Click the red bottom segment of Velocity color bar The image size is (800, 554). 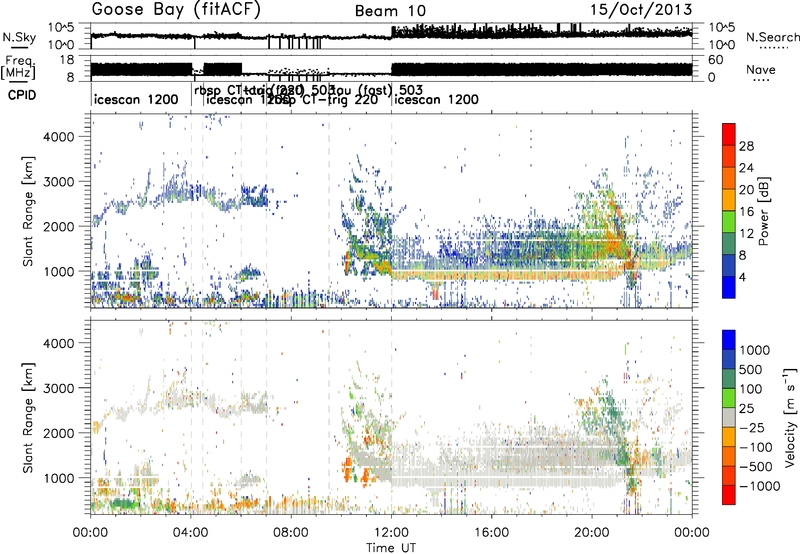tap(729, 495)
